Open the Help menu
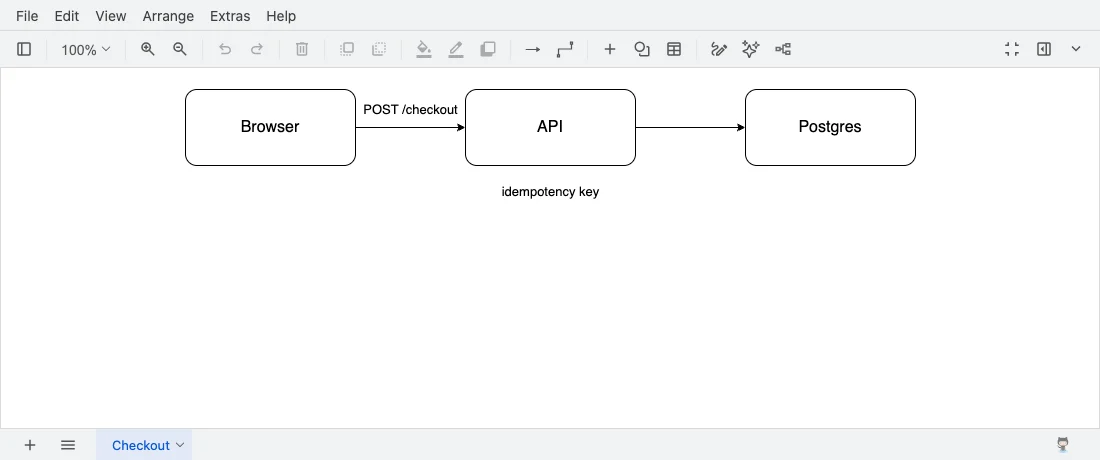 coord(281,15)
